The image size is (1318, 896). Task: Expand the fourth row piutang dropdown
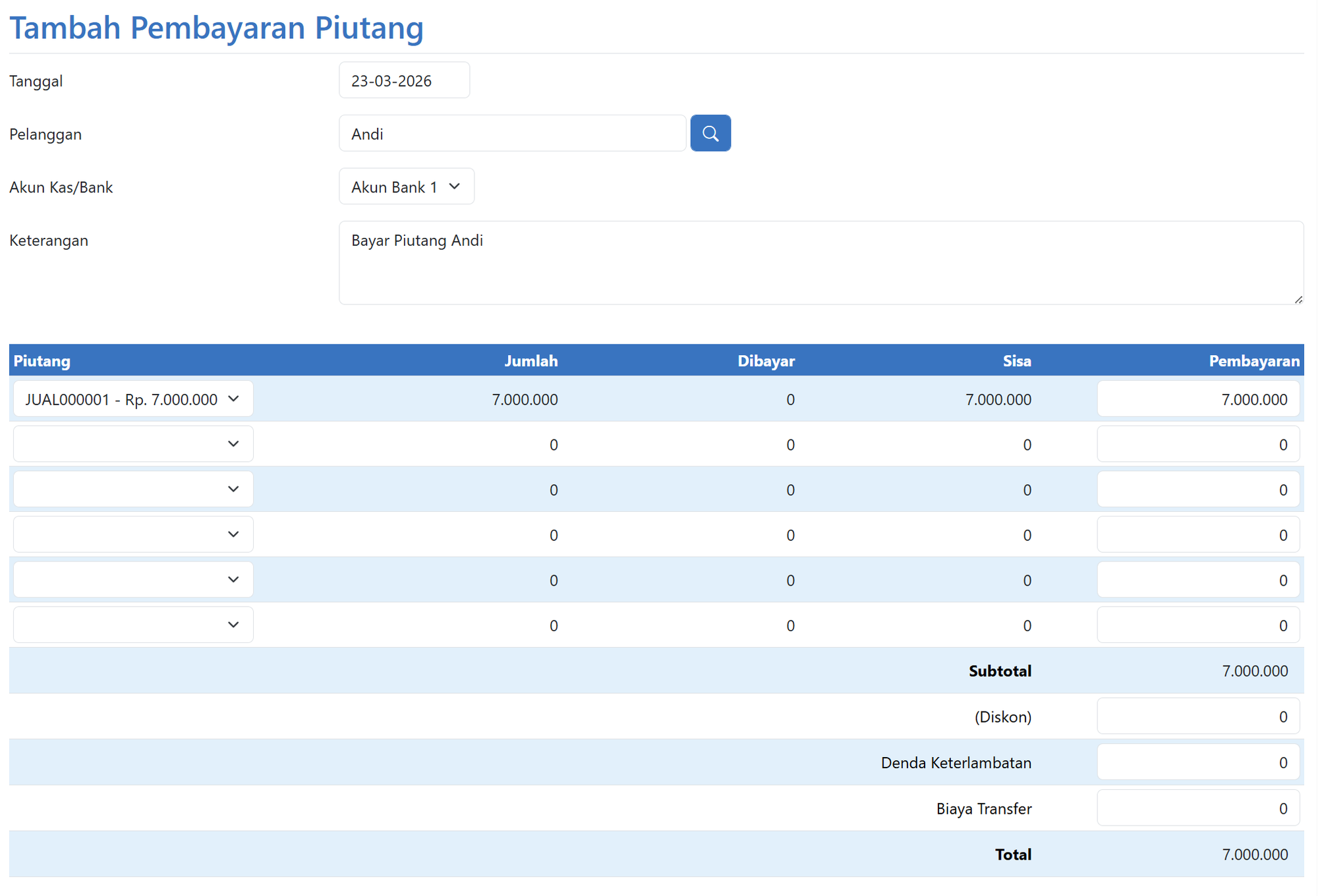[x=133, y=534]
